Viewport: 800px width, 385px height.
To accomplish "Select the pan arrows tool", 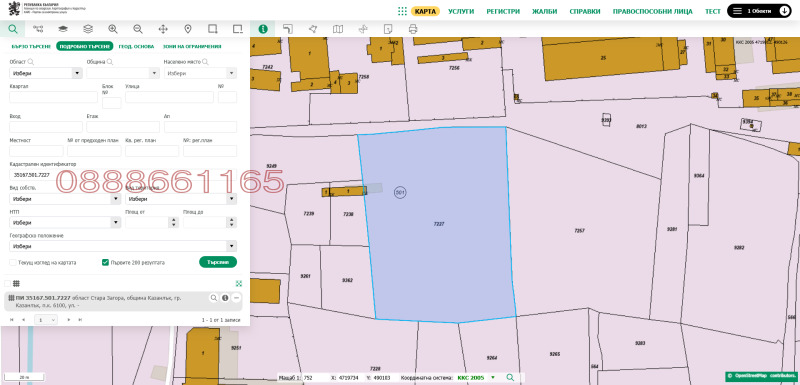I will point(163,29).
